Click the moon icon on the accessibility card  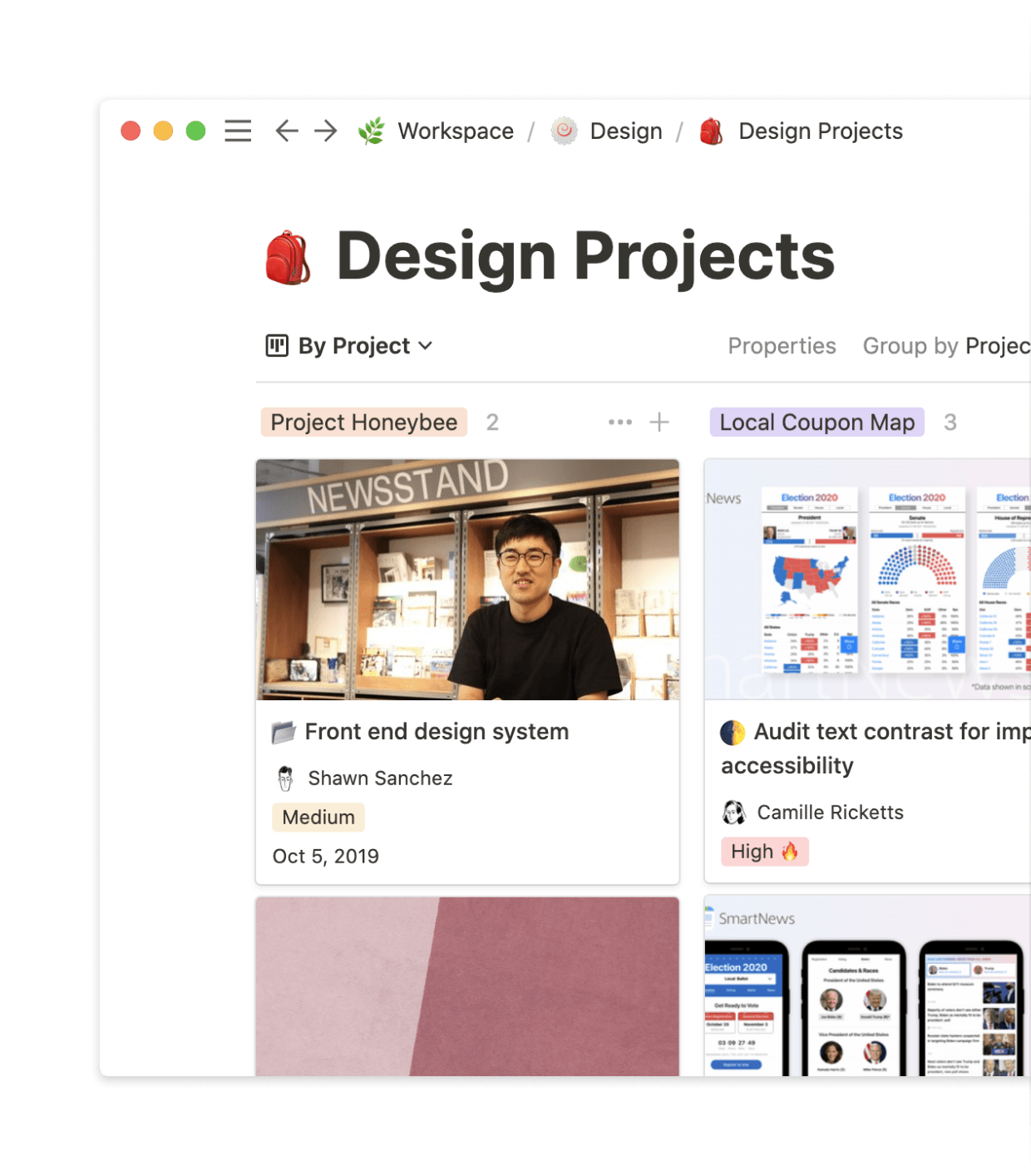click(x=733, y=731)
